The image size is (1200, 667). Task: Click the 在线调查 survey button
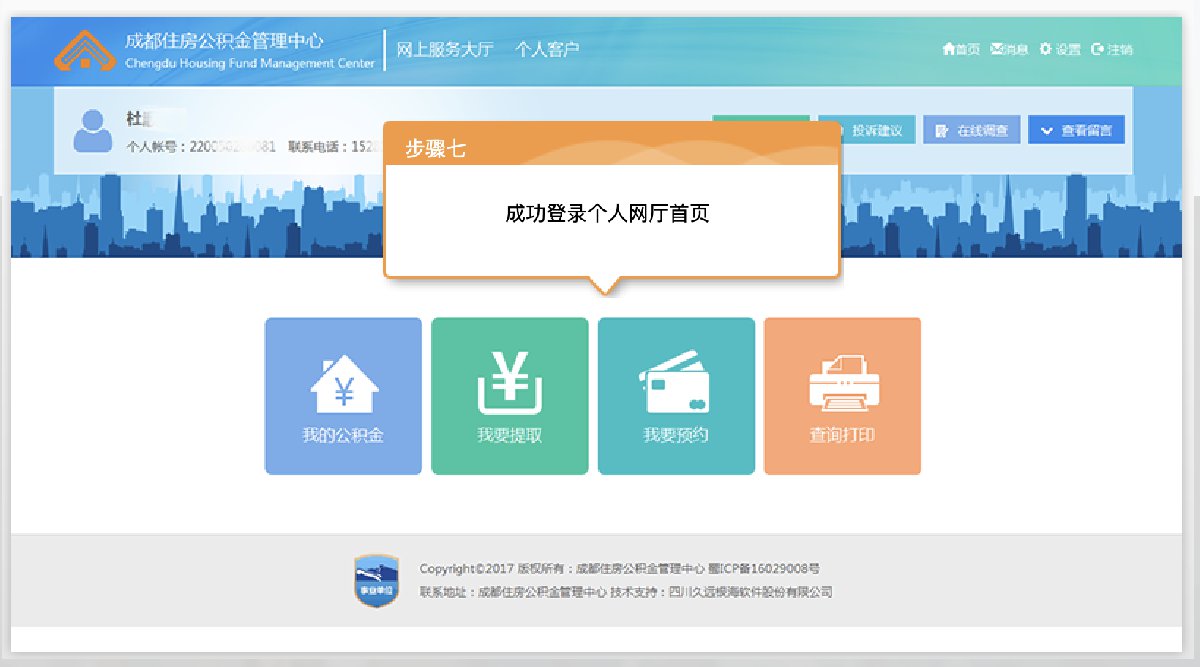coord(971,130)
